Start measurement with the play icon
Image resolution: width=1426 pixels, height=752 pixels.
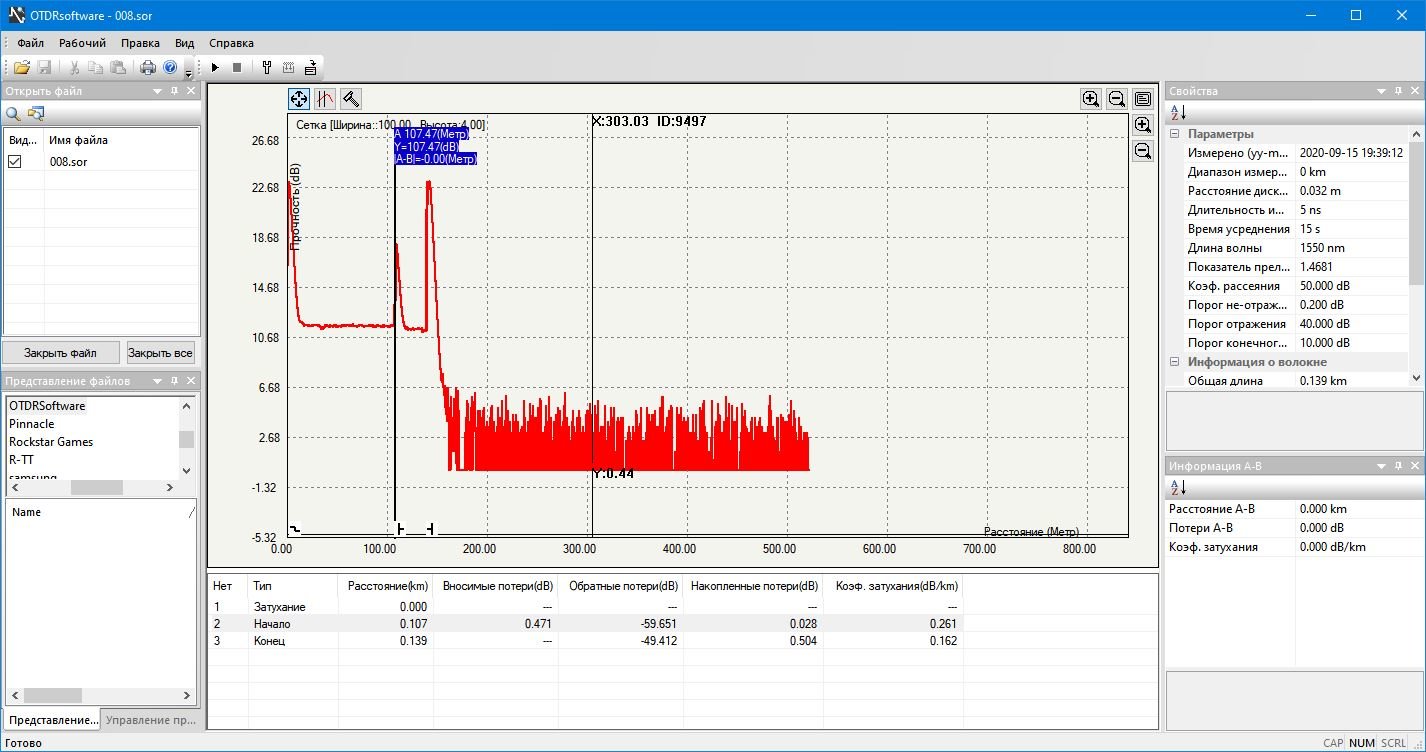tap(215, 68)
